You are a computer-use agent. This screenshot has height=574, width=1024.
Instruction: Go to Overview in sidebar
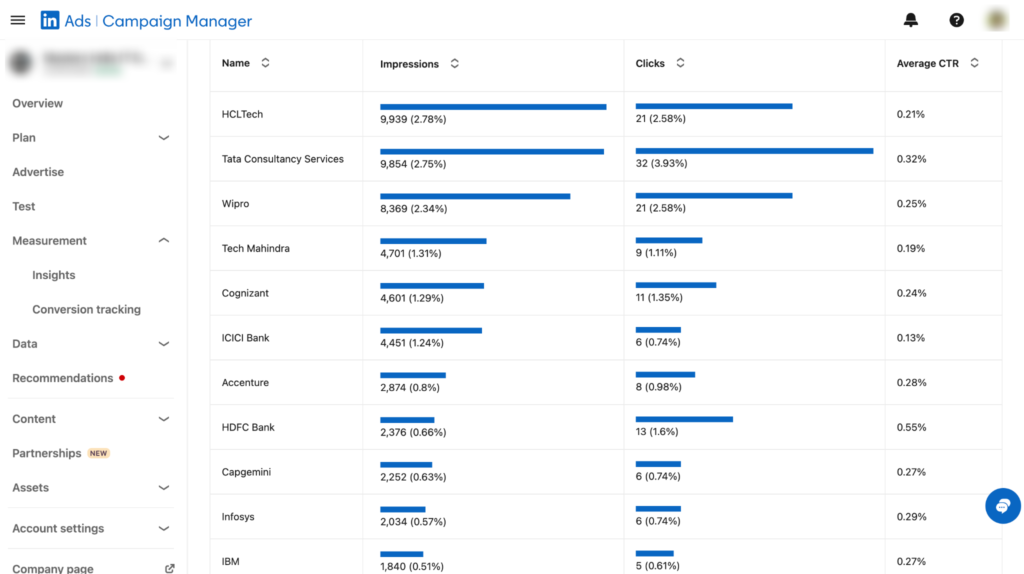(x=37, y=103)
